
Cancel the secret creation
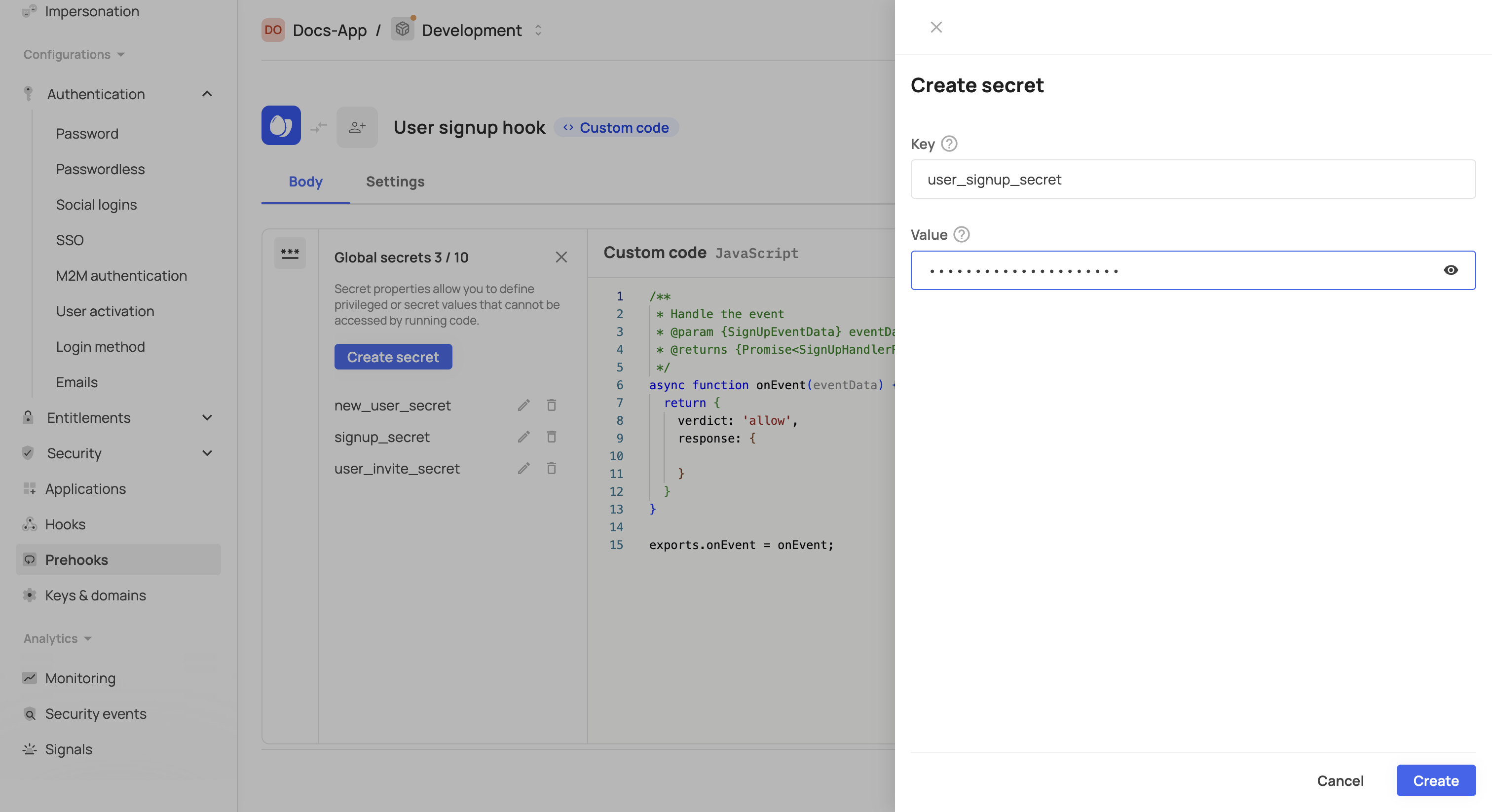(x=1340, y=780)
